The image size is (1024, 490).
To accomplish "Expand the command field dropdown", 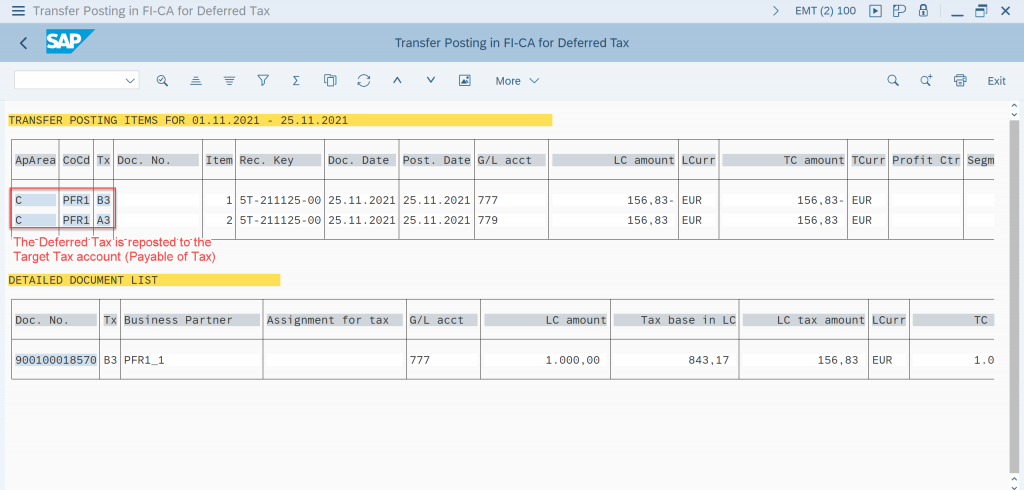I will pos(129,80).
